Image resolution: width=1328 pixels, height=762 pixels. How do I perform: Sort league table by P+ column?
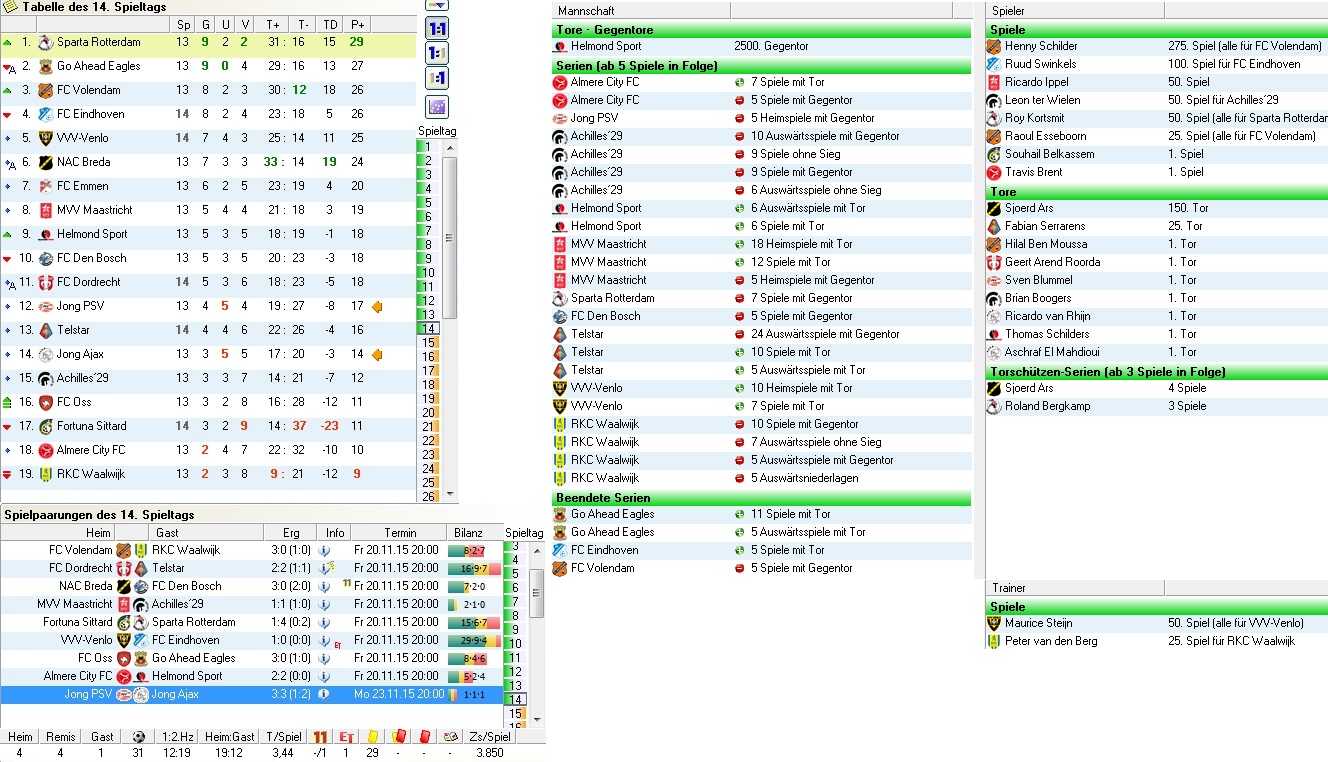pos(357,24)
